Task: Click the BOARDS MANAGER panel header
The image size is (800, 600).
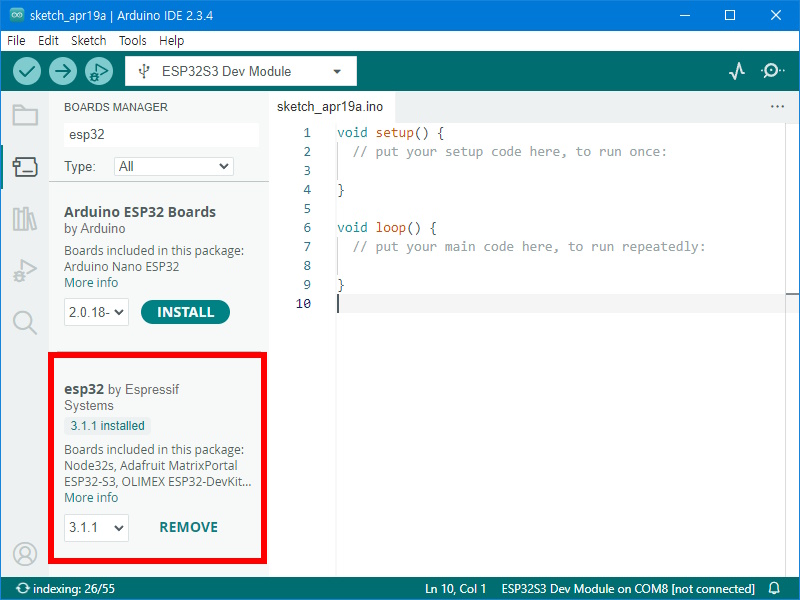Action: pyautogui.click(x=116, y=107)
